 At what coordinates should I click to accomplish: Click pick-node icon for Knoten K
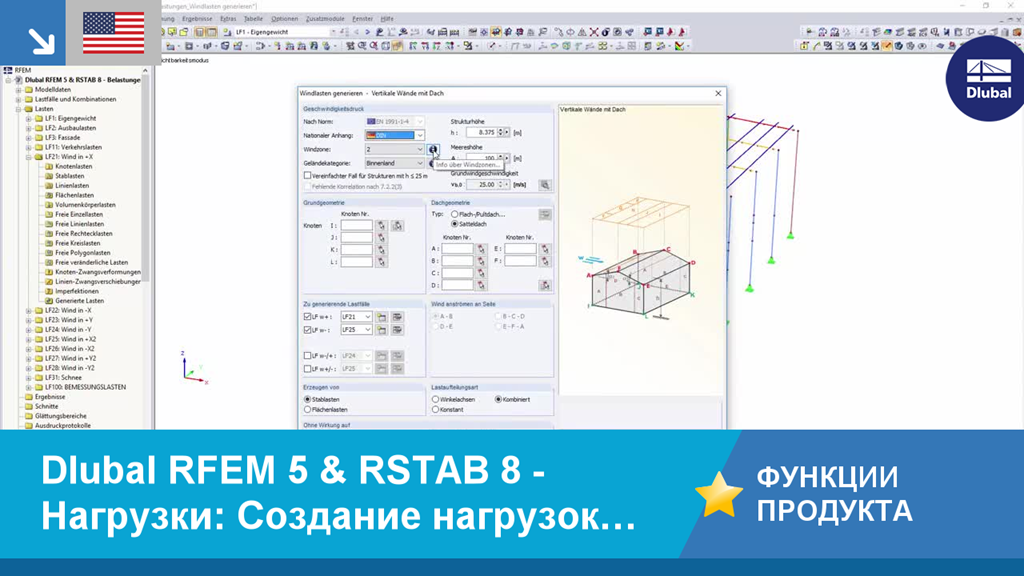tap(381, 249)
